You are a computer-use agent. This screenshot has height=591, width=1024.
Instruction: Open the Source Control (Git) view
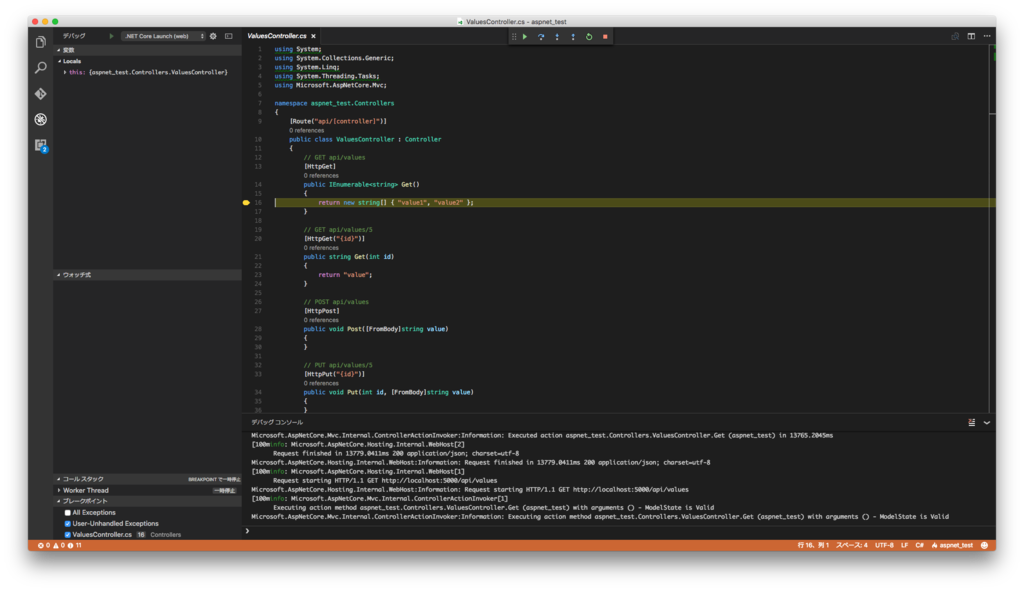40,94
